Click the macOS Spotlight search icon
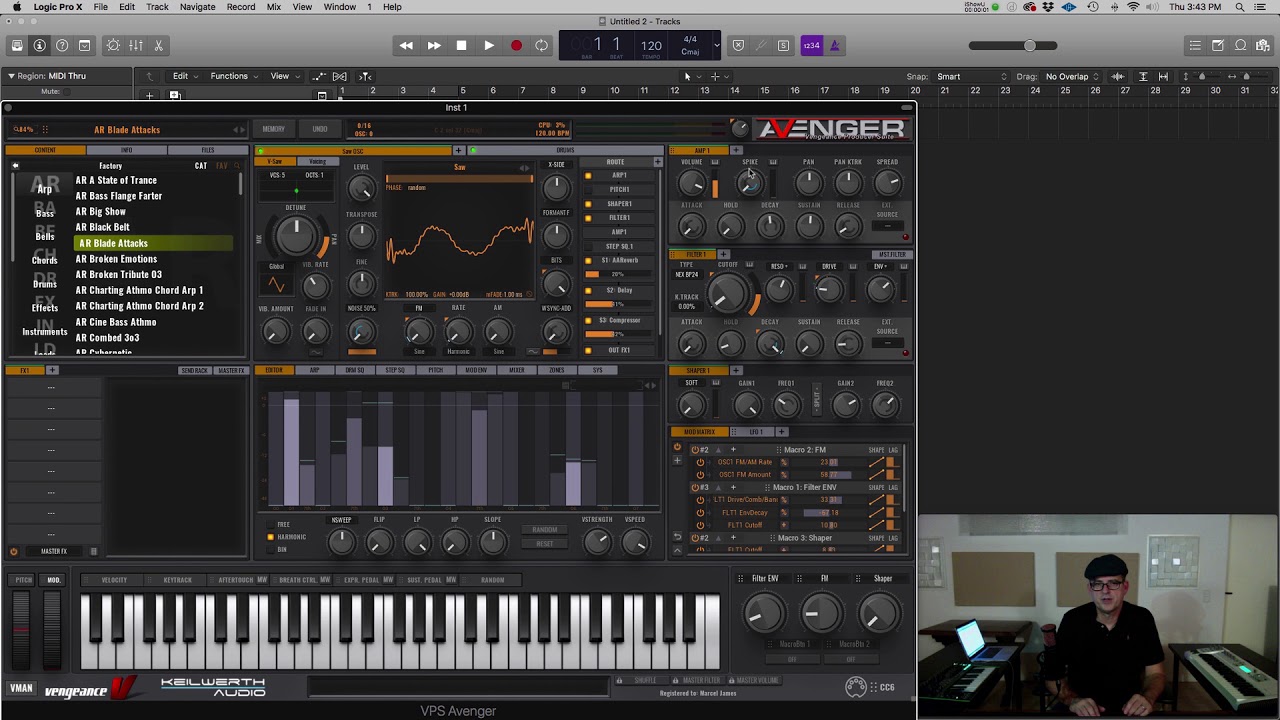The image size is (1280, 720). tap(1239, 7)
